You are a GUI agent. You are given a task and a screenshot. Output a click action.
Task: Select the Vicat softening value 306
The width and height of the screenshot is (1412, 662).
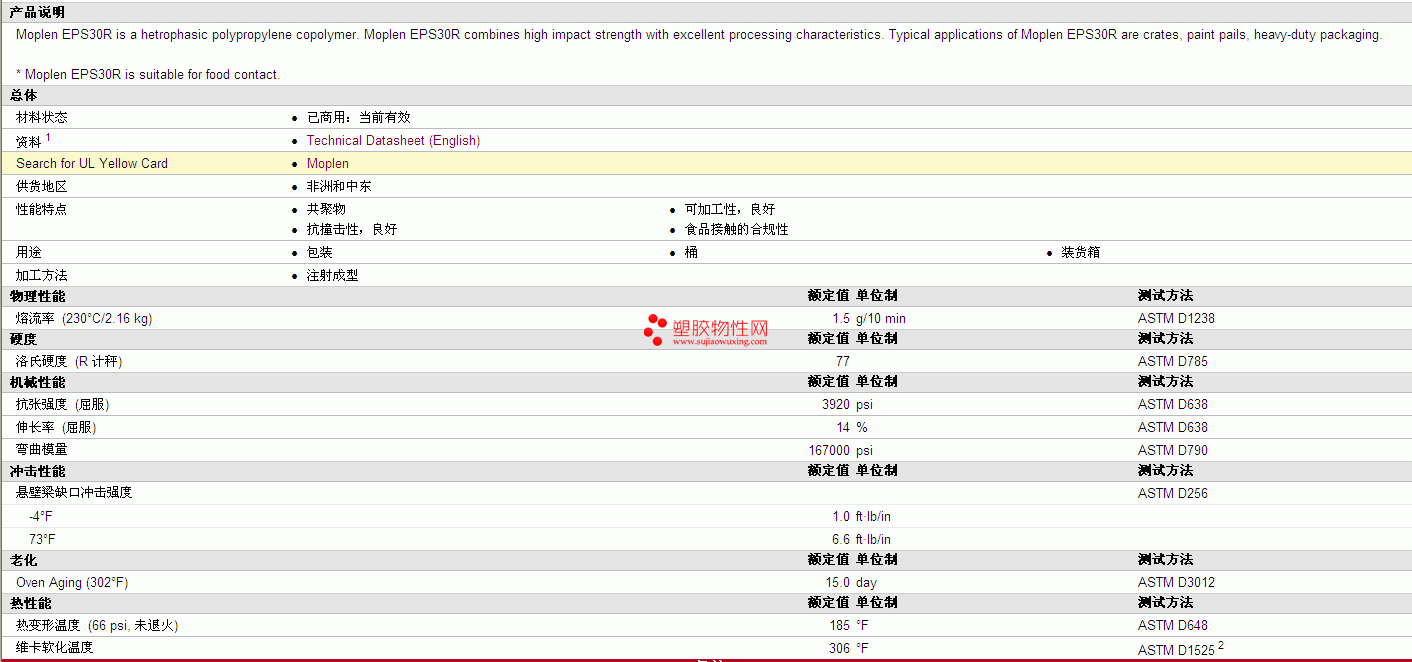click(x=839, y=649)
